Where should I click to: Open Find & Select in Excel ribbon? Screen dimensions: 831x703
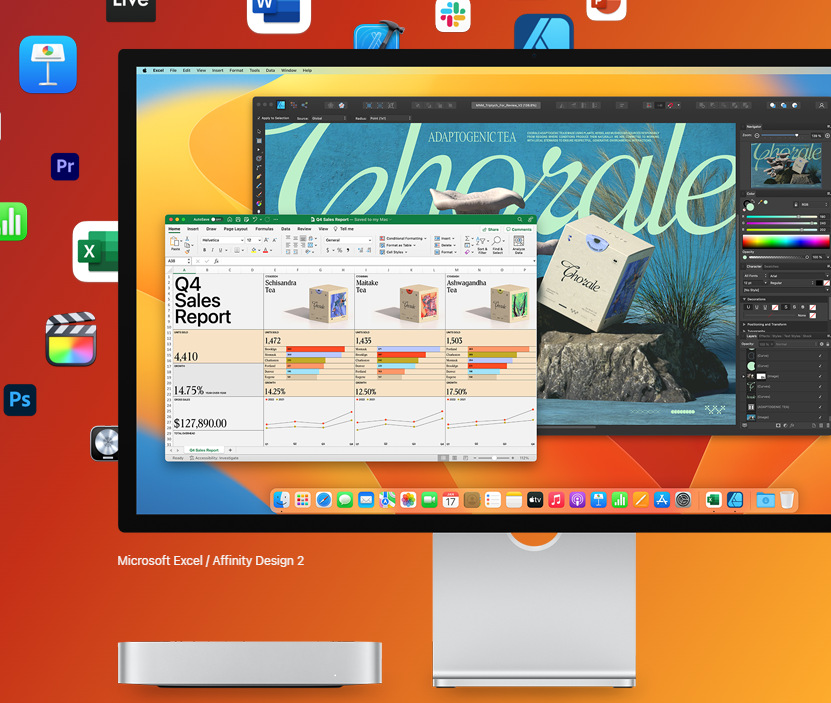click(x=497, y=245)
